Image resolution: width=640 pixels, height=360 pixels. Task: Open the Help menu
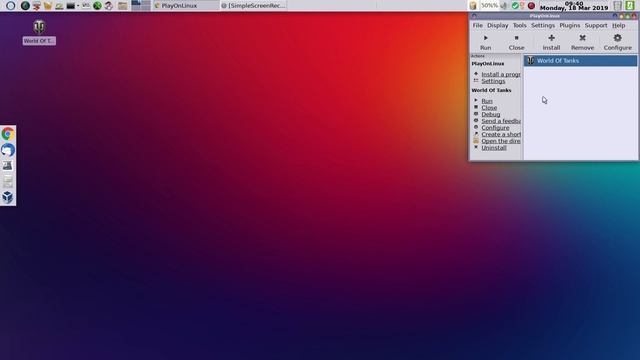tap(618, 25)
